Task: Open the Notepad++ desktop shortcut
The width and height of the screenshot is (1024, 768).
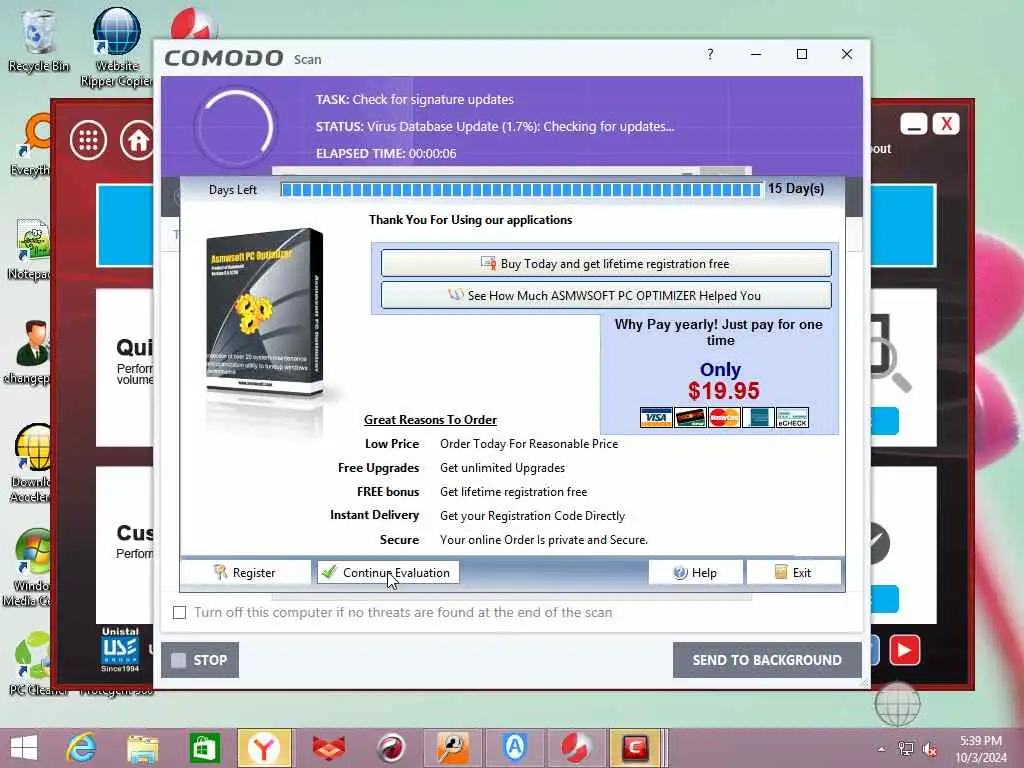Action: pyautogui.click(x=29, y=249)
